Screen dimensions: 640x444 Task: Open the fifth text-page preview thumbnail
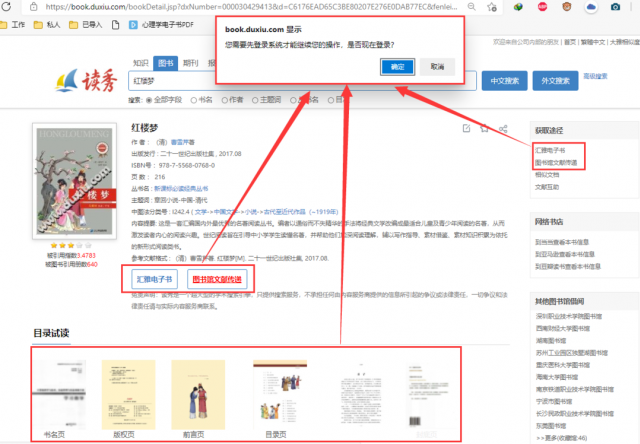pos(362,395)
